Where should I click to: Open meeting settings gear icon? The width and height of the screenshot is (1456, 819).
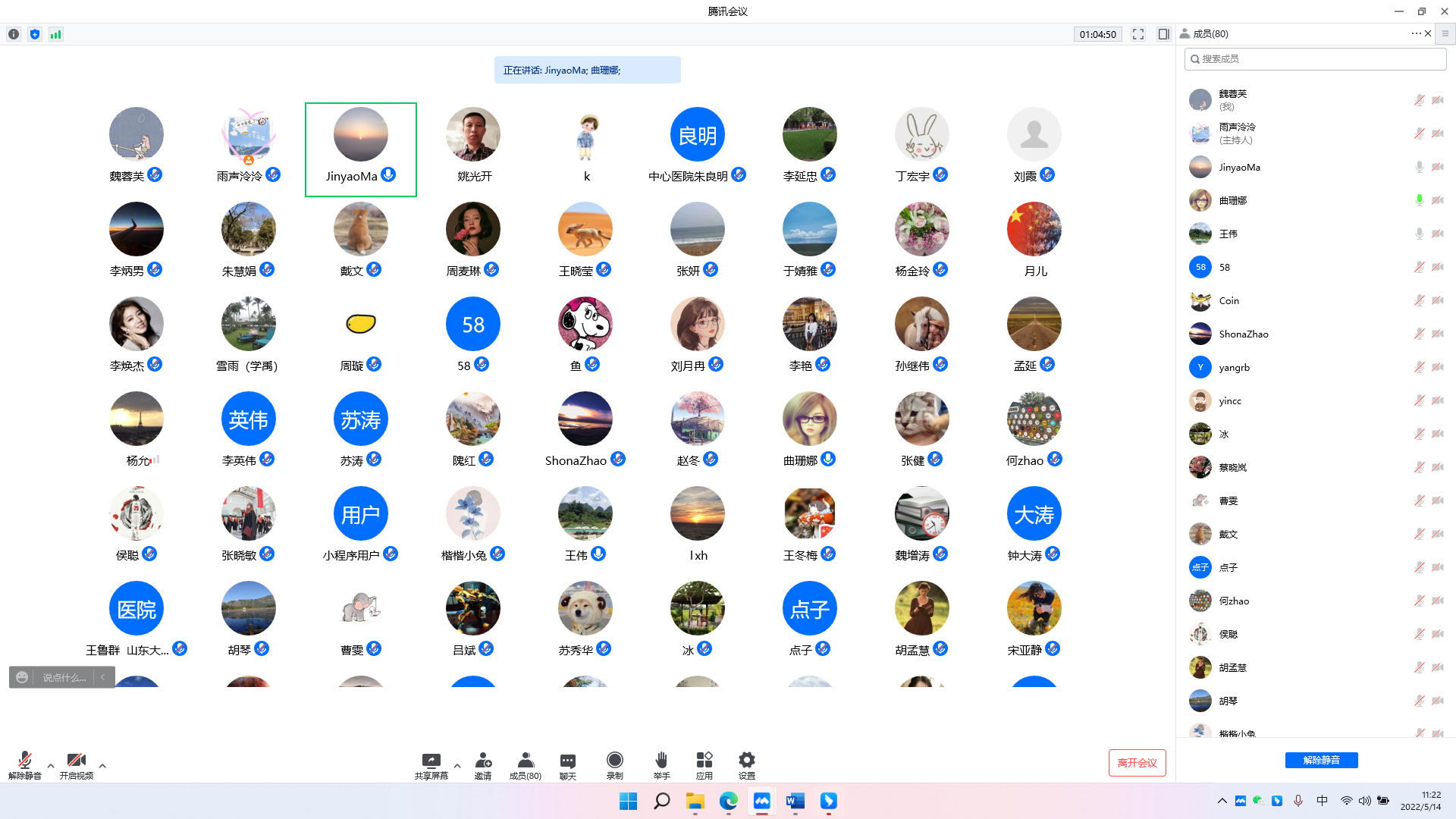coord(746,761)
